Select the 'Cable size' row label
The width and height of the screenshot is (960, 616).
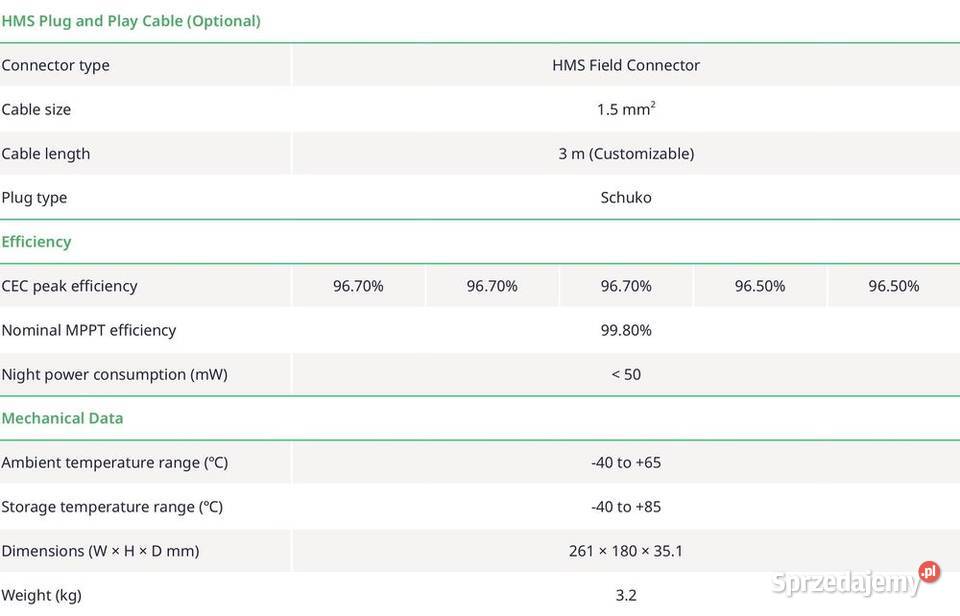pyautogui.click(x=36, y=109)
